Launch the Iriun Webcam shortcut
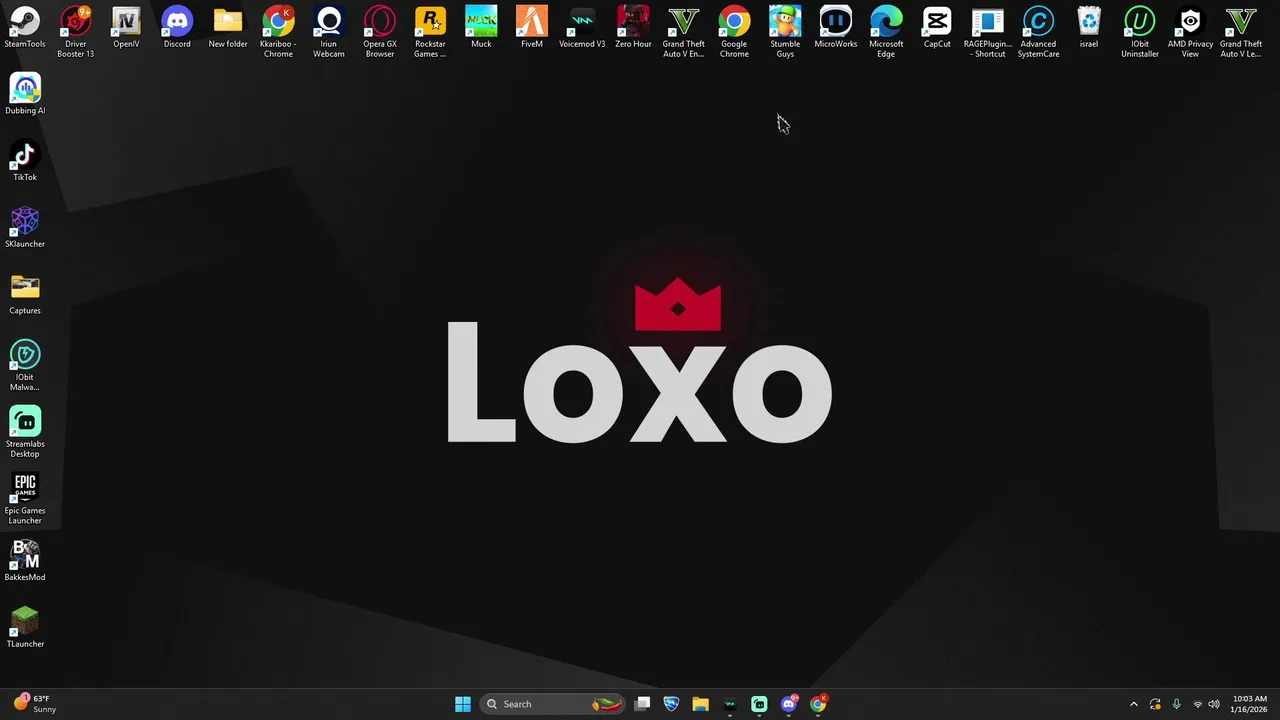1280x720 pixels. click(329, 32)
